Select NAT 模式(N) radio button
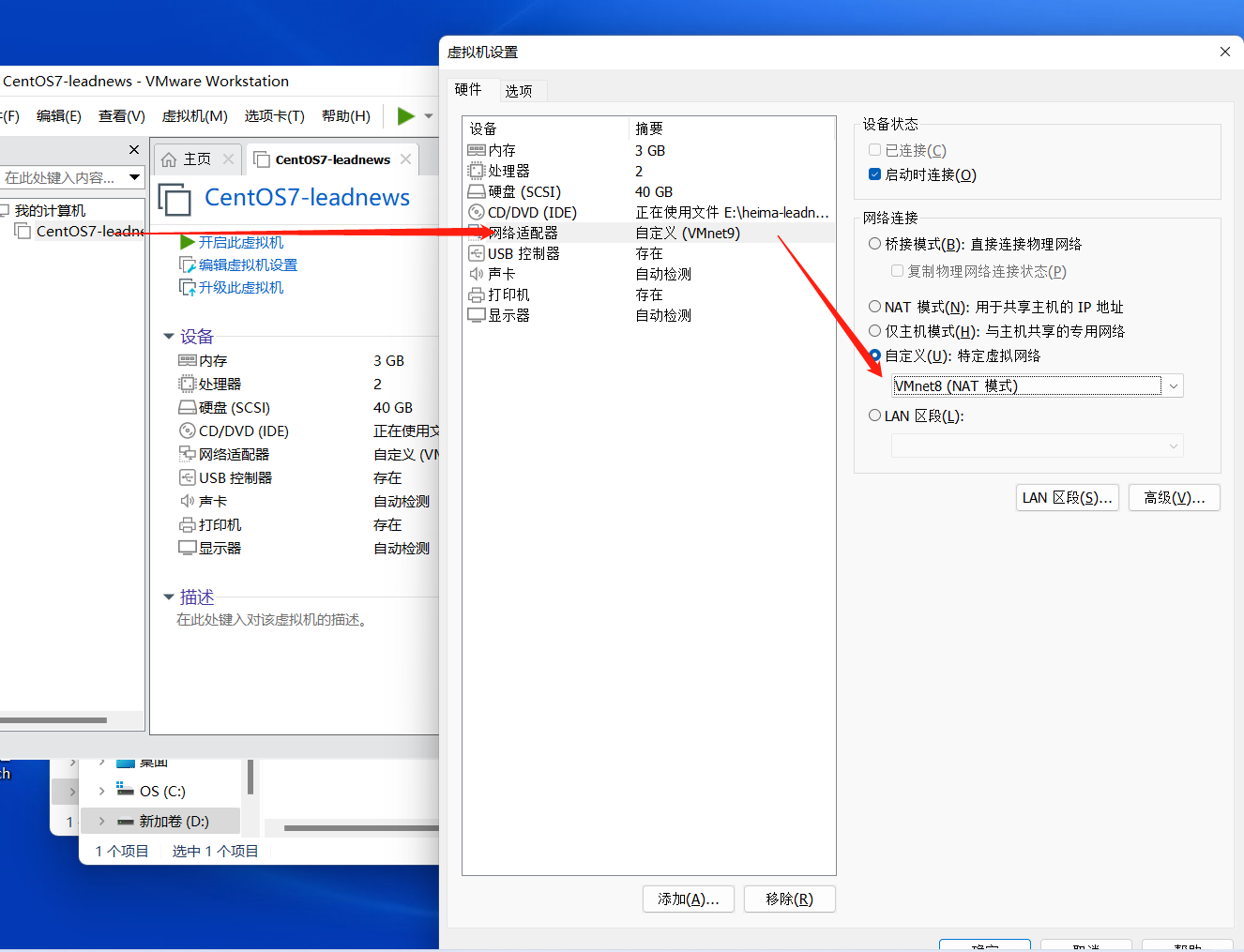 click(874, 307)
